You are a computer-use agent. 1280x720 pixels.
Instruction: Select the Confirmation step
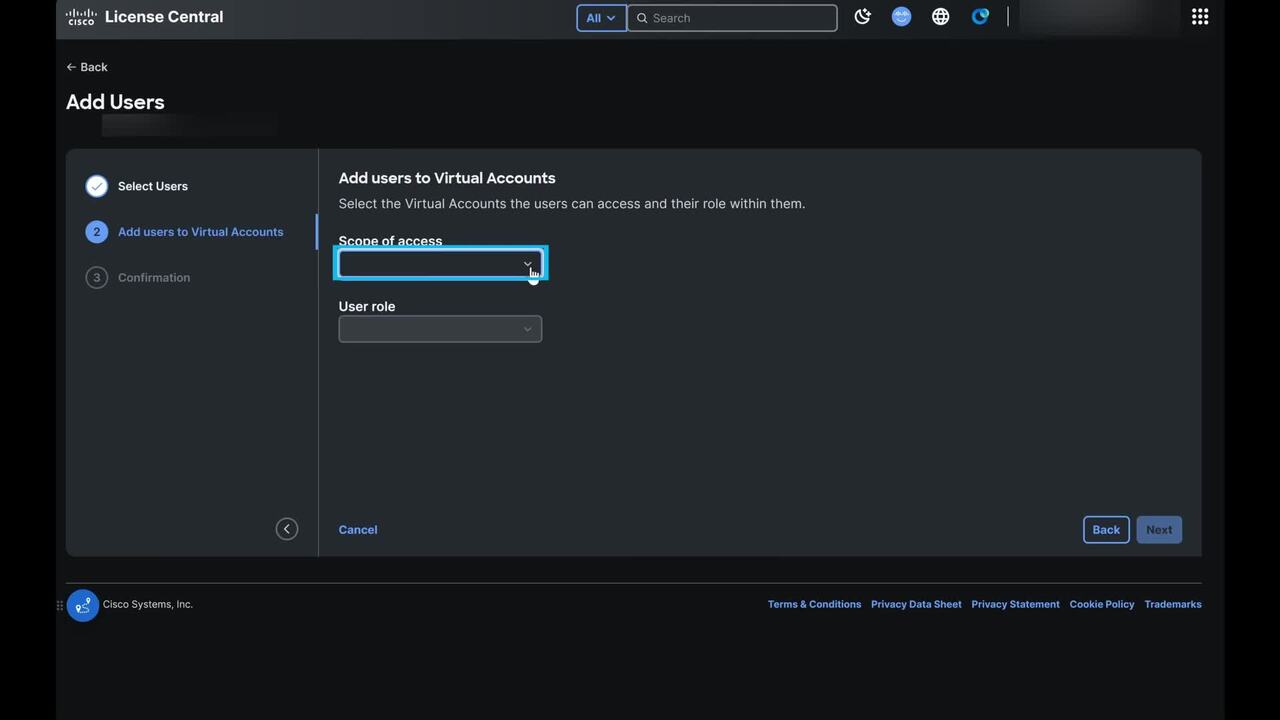[x=154, y=278]
